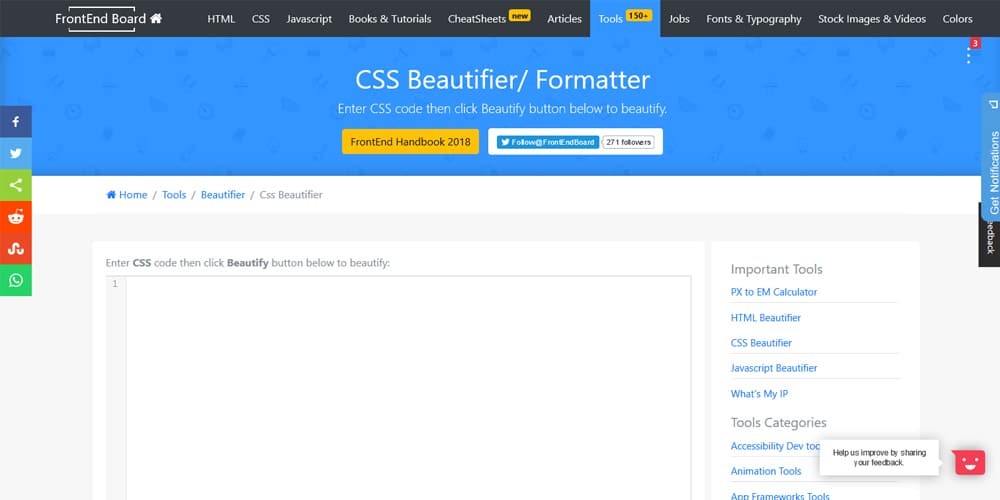Share page on StumbleUpon via sidebar icon
Screen dimensions: 1000x500
15,249
